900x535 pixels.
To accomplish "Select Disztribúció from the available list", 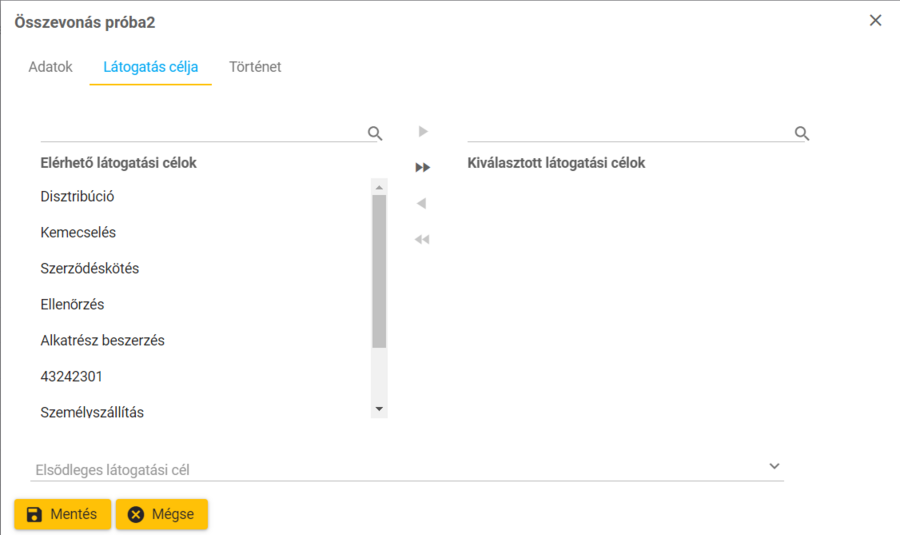I will 78,197.
